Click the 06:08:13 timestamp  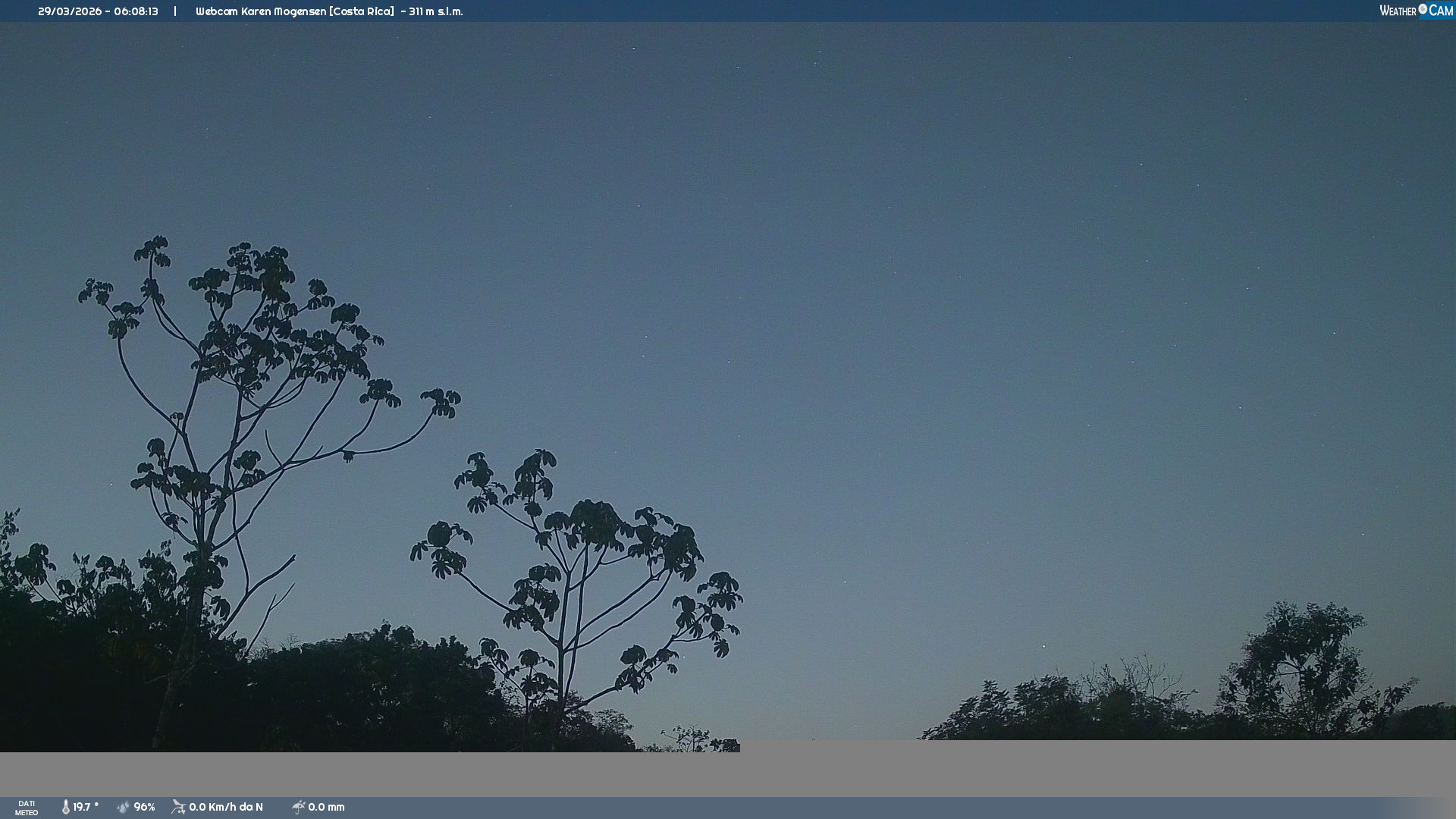click(x=136, y=11)
